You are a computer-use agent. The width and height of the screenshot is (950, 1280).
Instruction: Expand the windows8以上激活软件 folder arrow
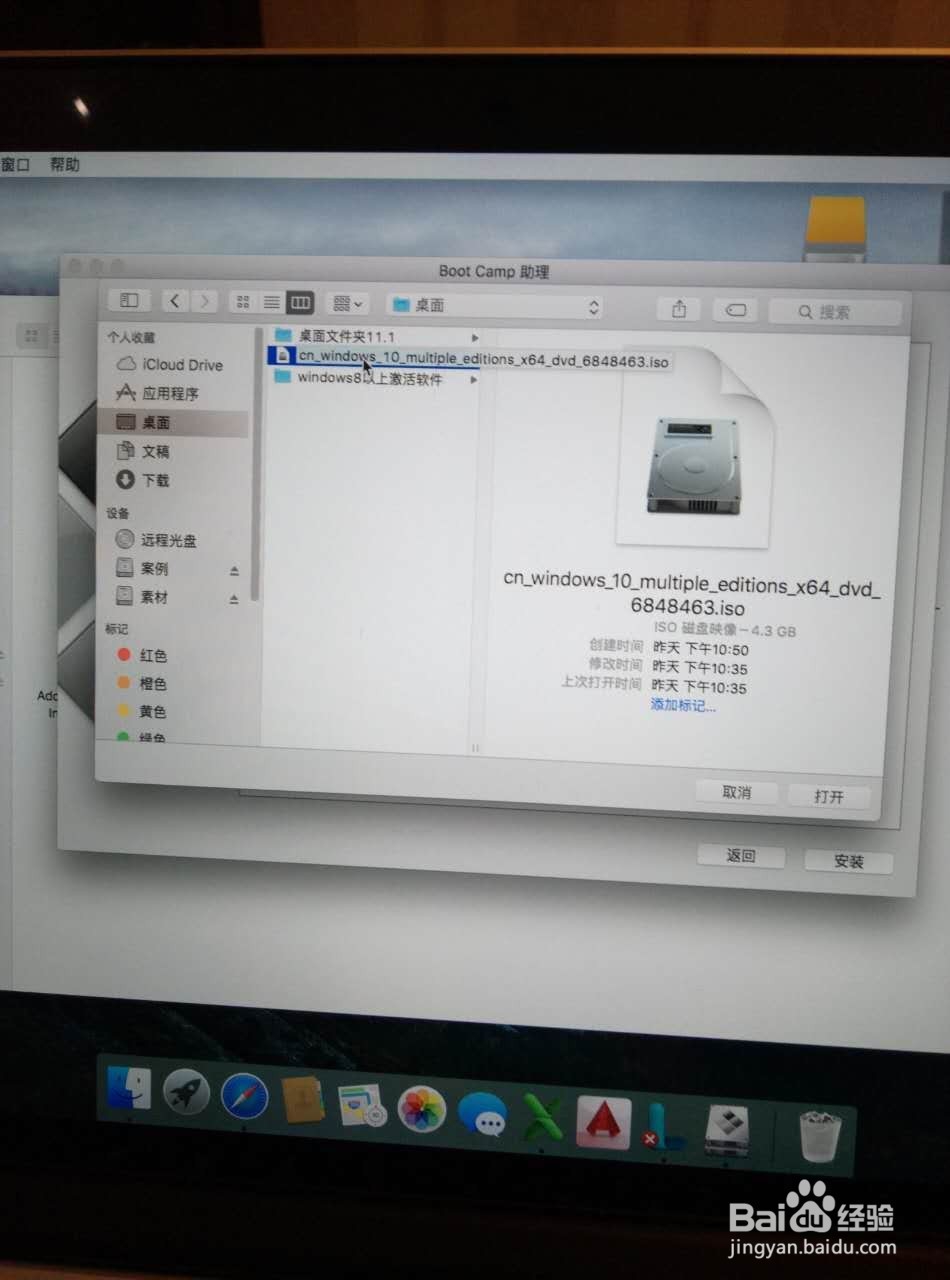[474, 379]
